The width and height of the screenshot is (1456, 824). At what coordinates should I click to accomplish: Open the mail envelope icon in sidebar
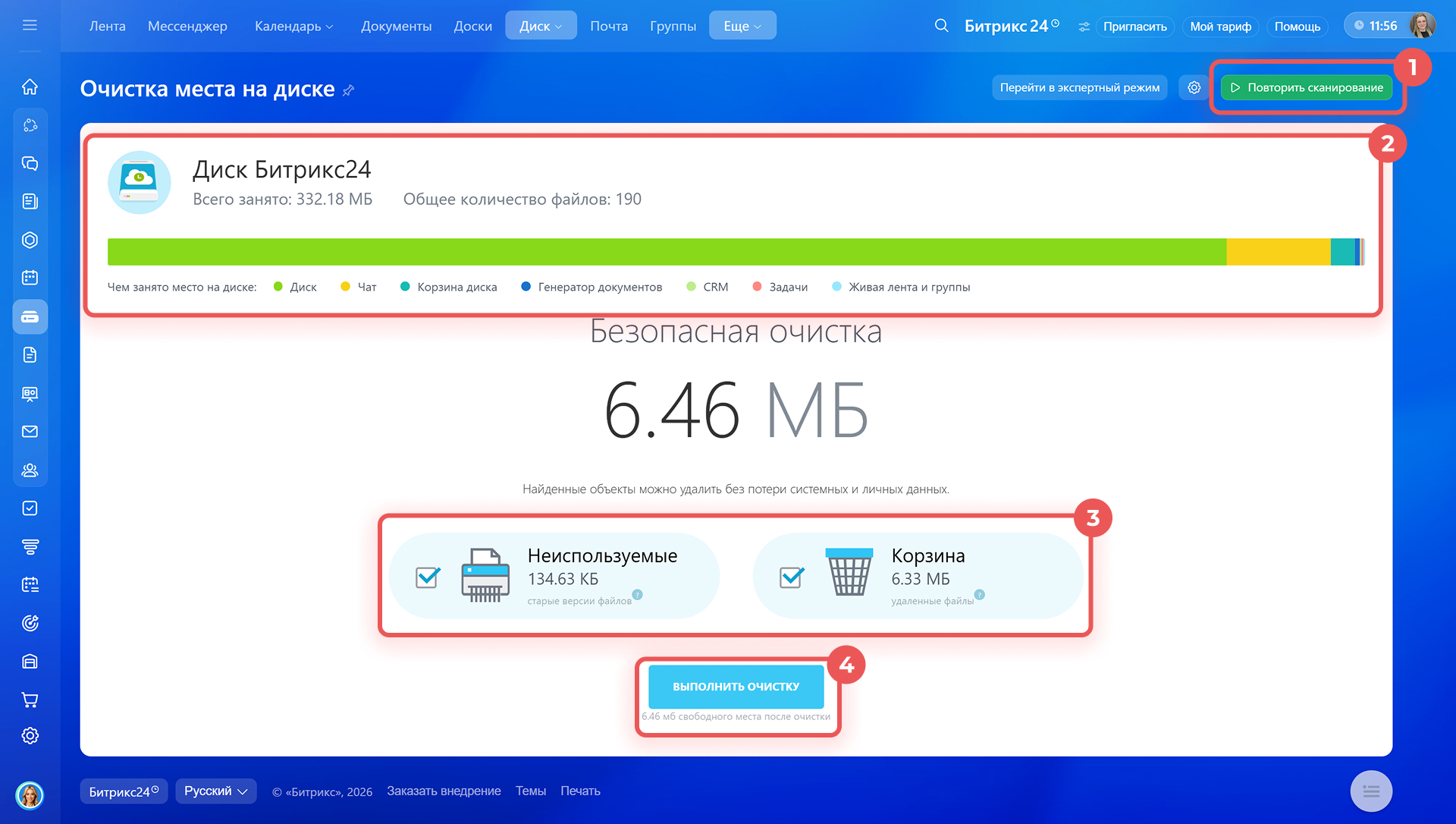pyautogui.click(x=30, y=432)
